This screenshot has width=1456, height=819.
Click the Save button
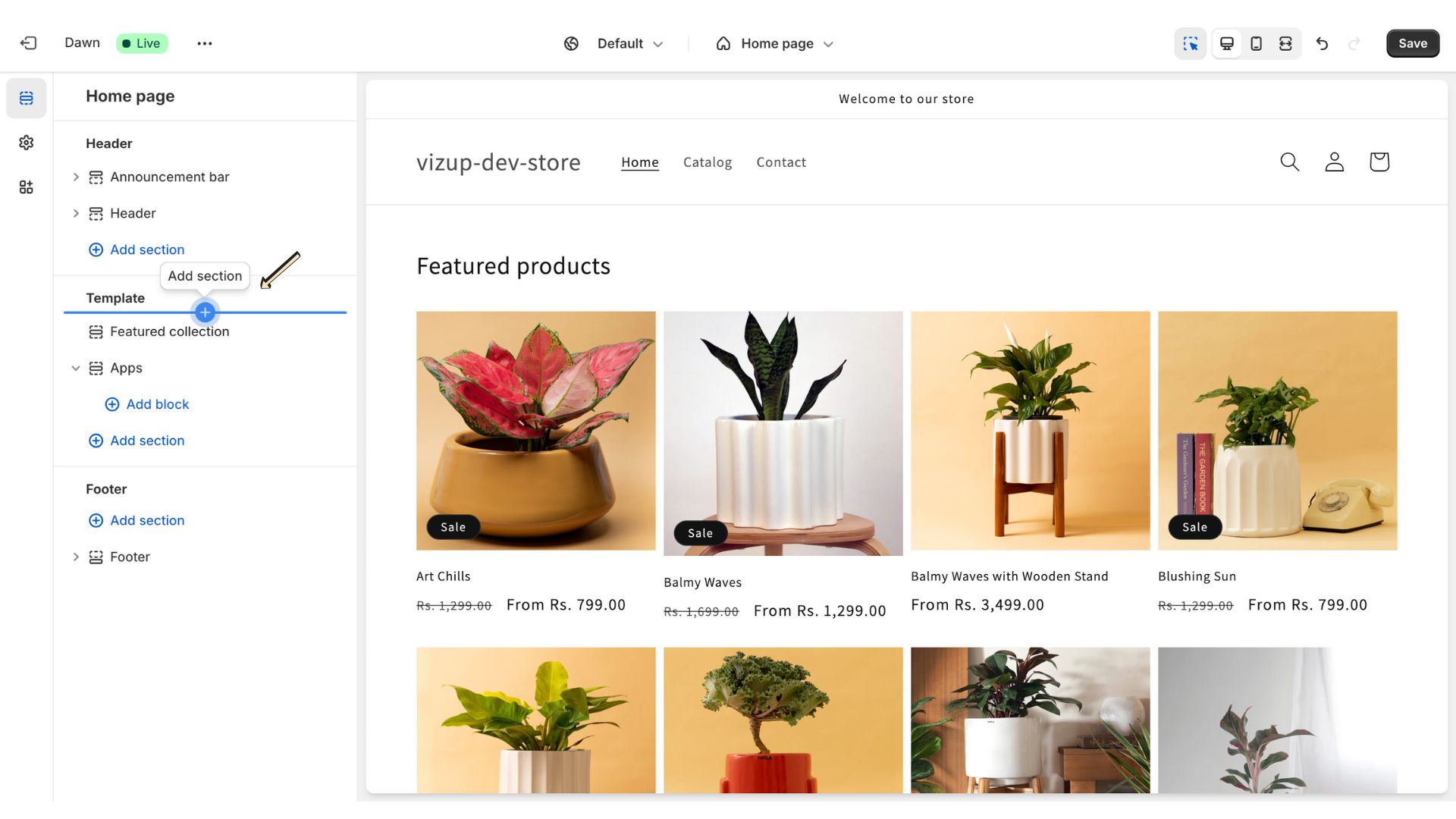tap(1412, 43)
